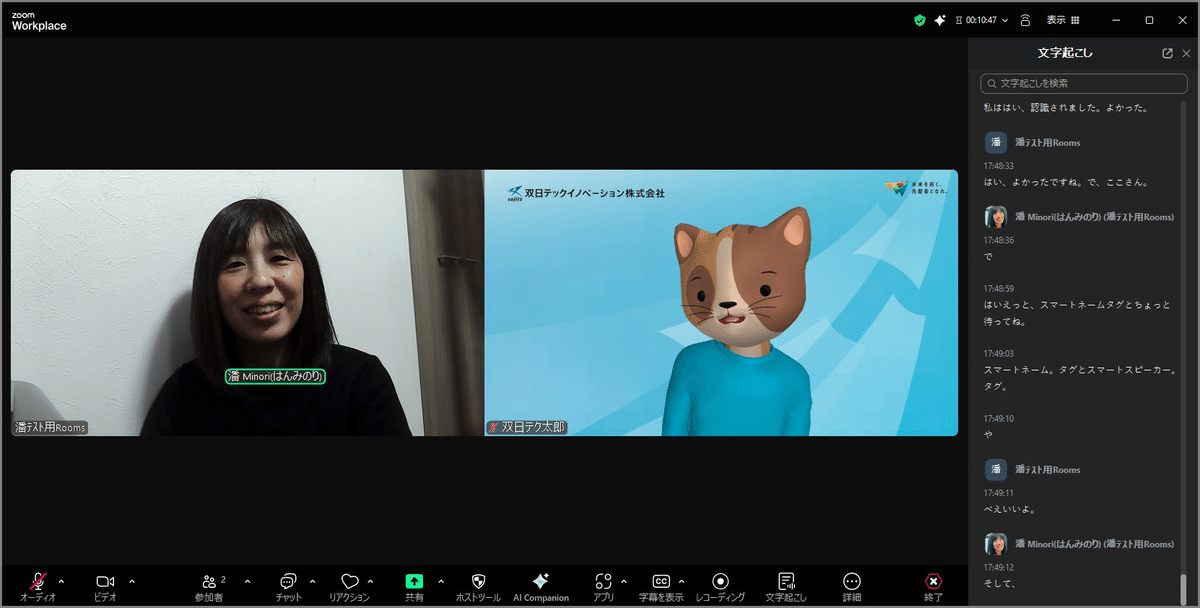Image resolution: width=1200 pixels, height=608 pixels.
Task: Click transcript line 私ははい、認識されました。よかった。
Action: 1065,107
